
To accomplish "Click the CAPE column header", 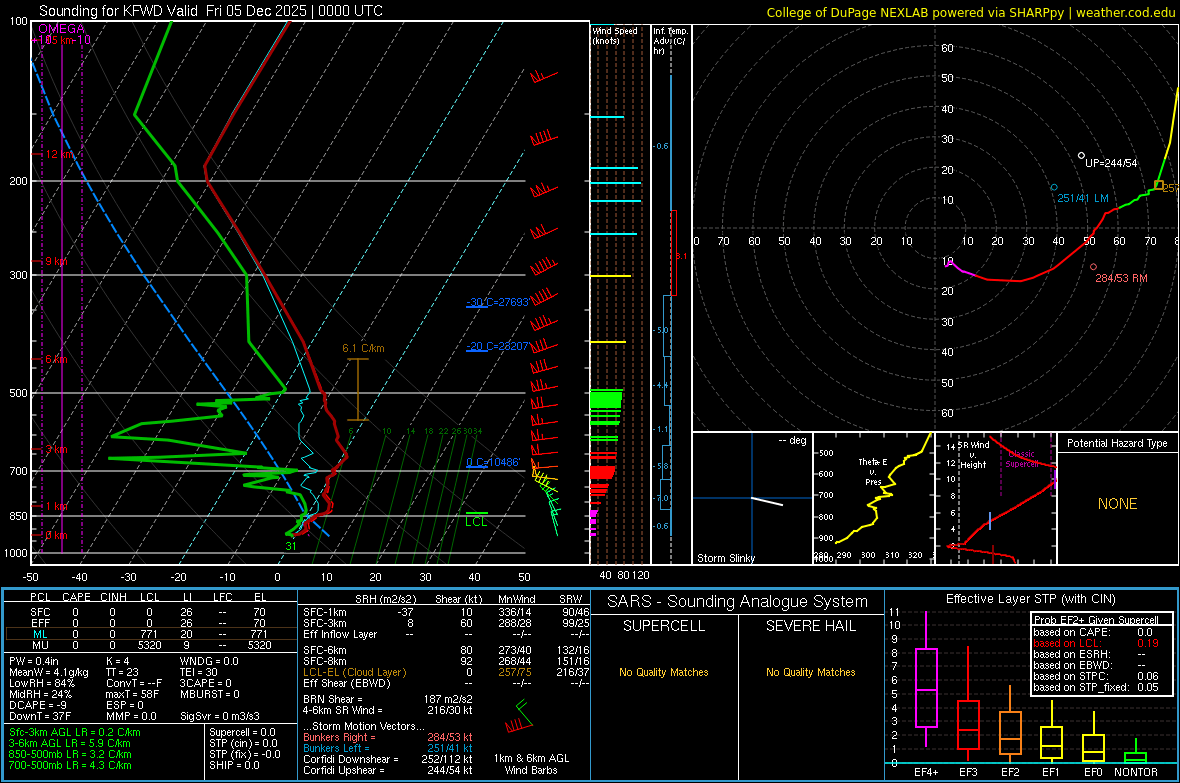I will coord(76,597).
